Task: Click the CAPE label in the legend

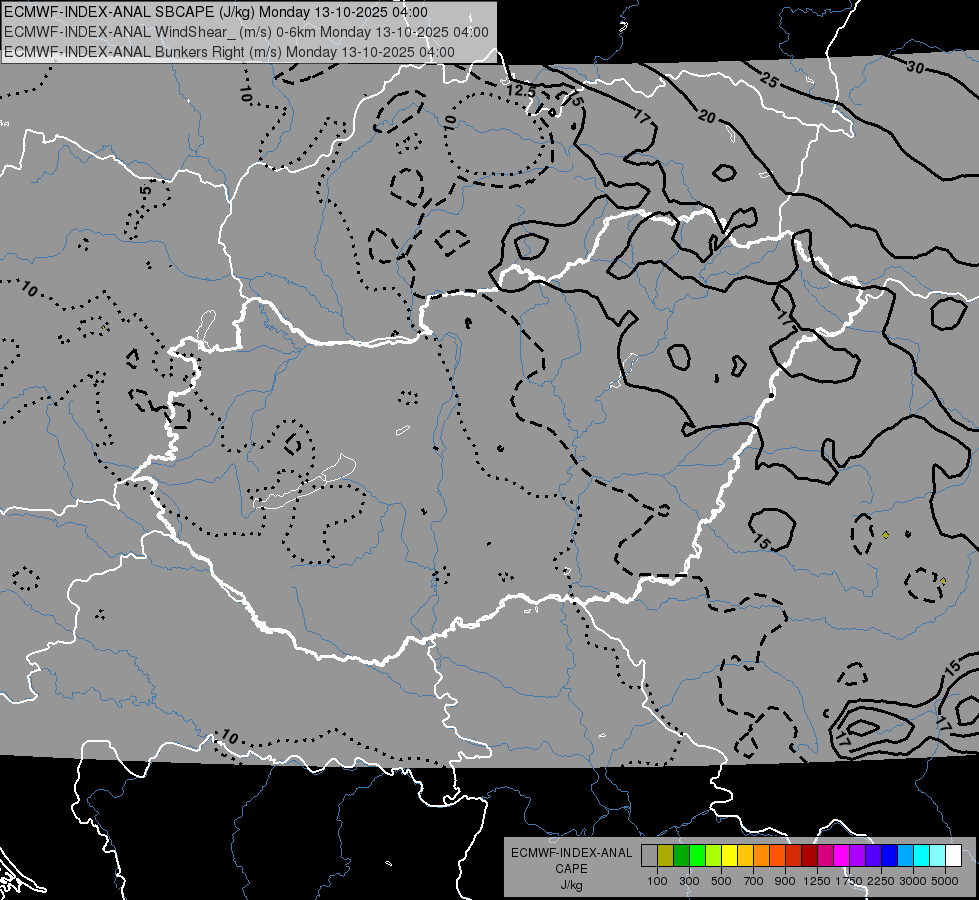Action: 571,868
